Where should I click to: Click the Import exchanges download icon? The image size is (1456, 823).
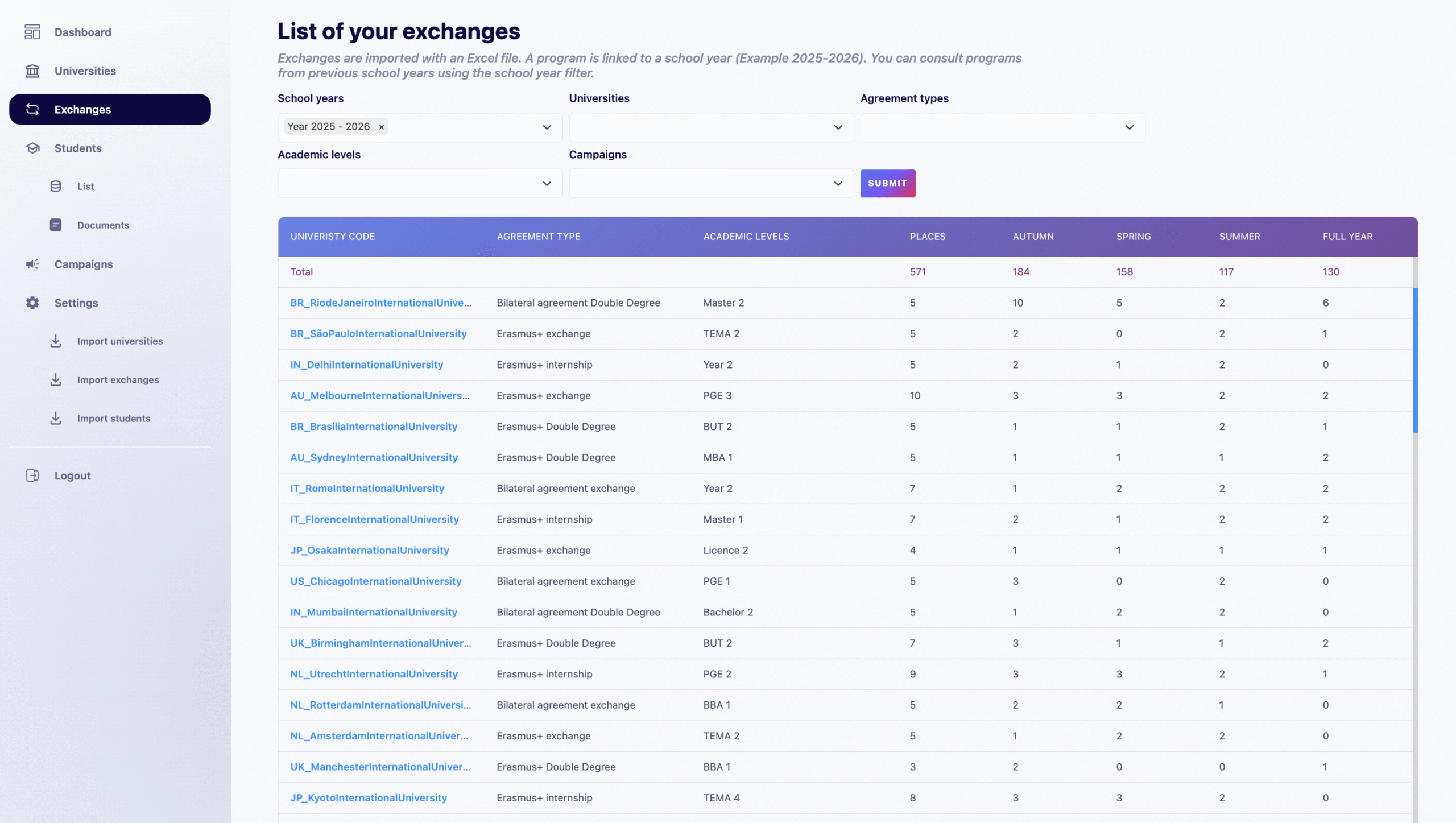[x=56, y=379]
